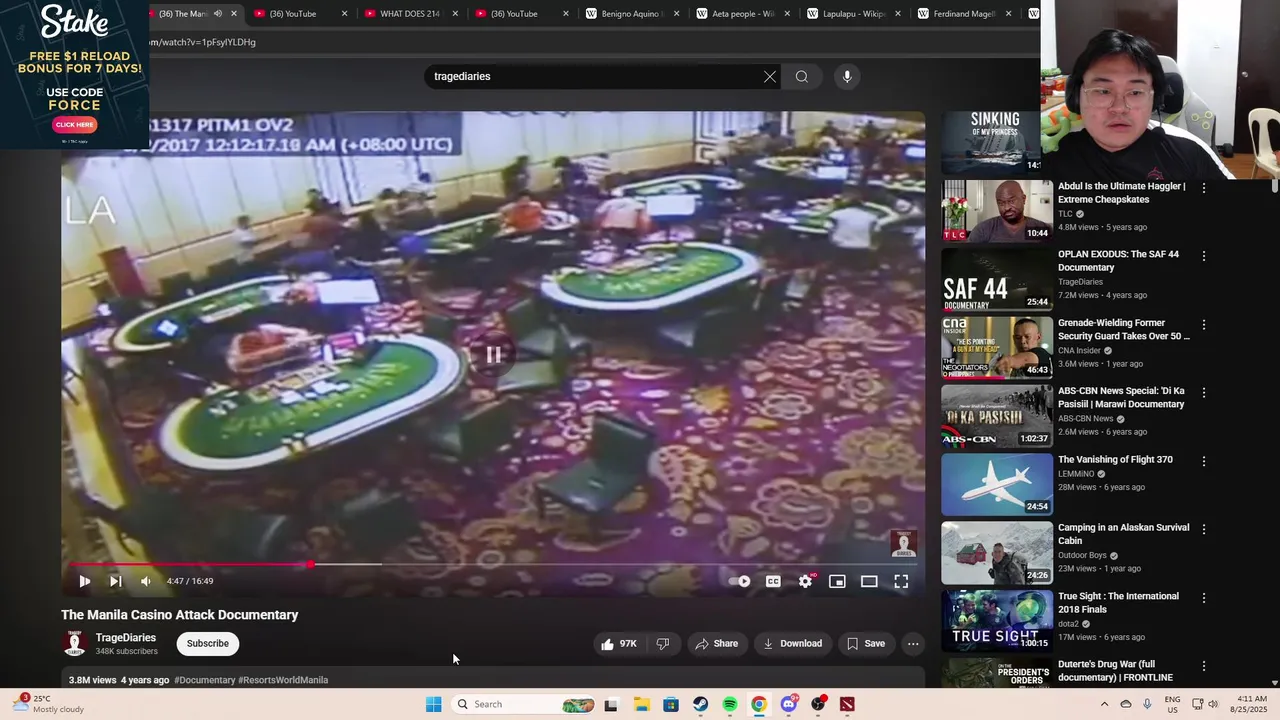This screenshot has width=1280, height=720.
Task: Save video to a playlist
Action: tap(865, 644)
